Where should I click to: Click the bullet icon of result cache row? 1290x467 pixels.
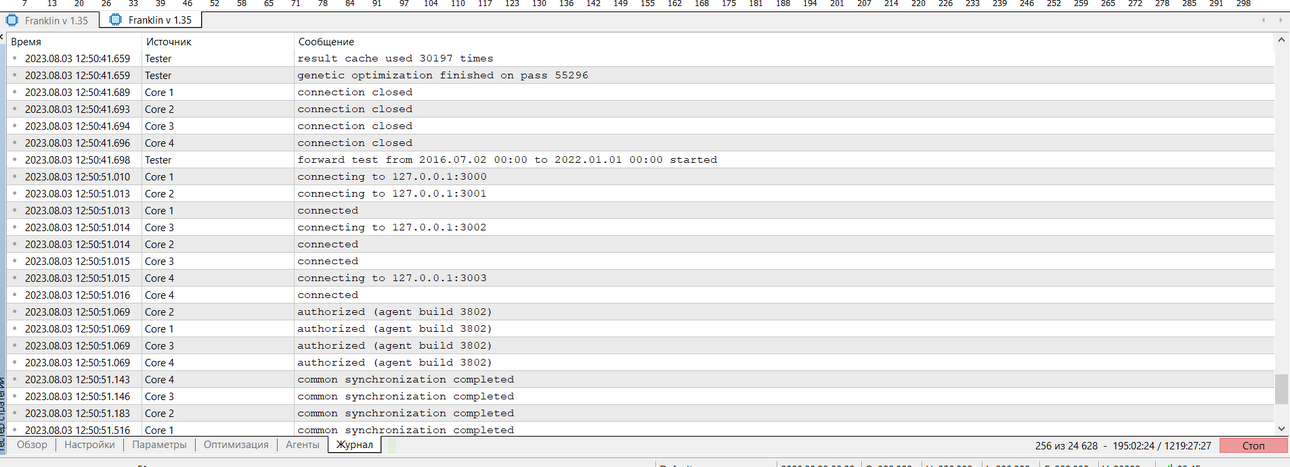click(15, 58)
